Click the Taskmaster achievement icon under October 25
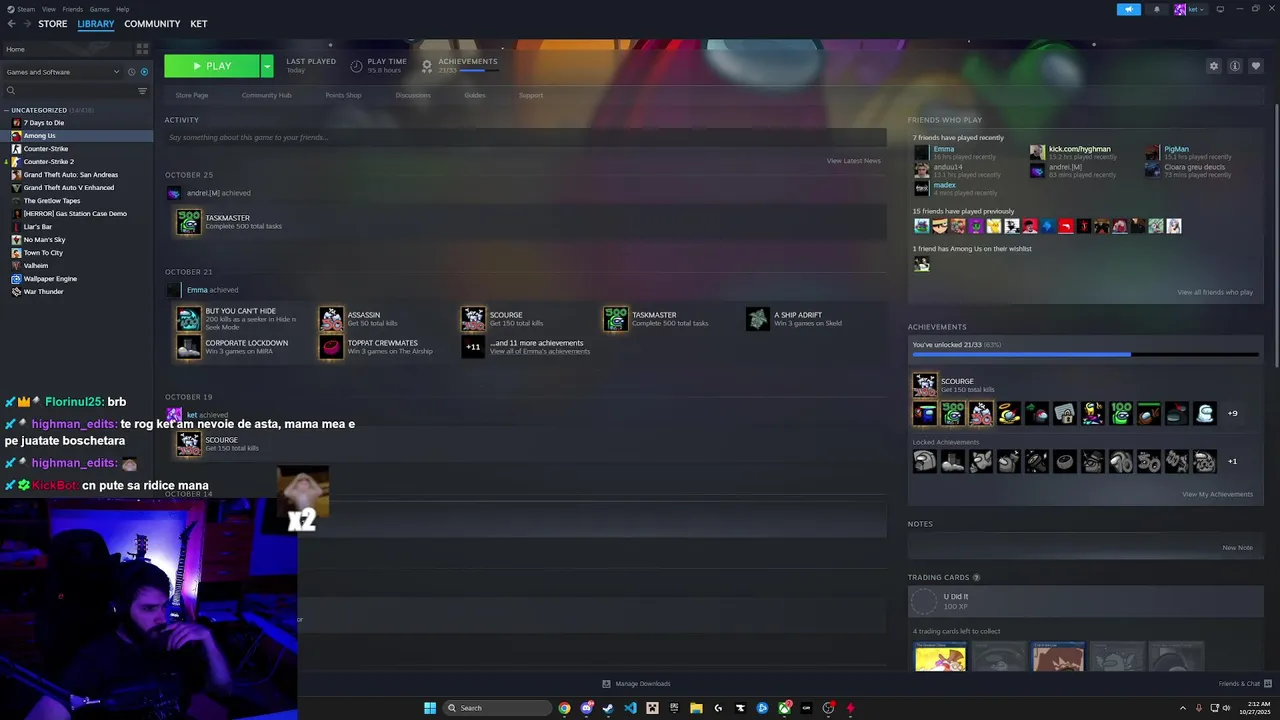The image size is (1280, 720). tap(189, 222)
